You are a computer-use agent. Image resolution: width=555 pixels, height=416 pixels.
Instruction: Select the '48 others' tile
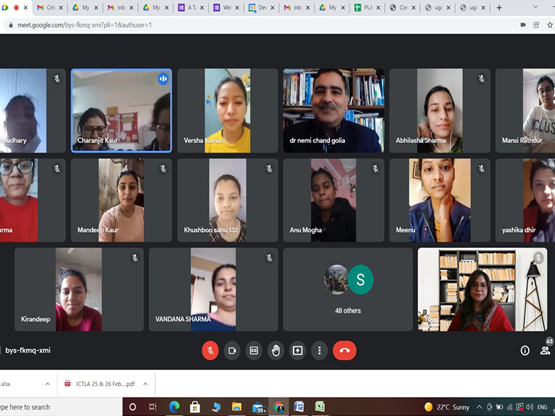click(x=348, y=289)
